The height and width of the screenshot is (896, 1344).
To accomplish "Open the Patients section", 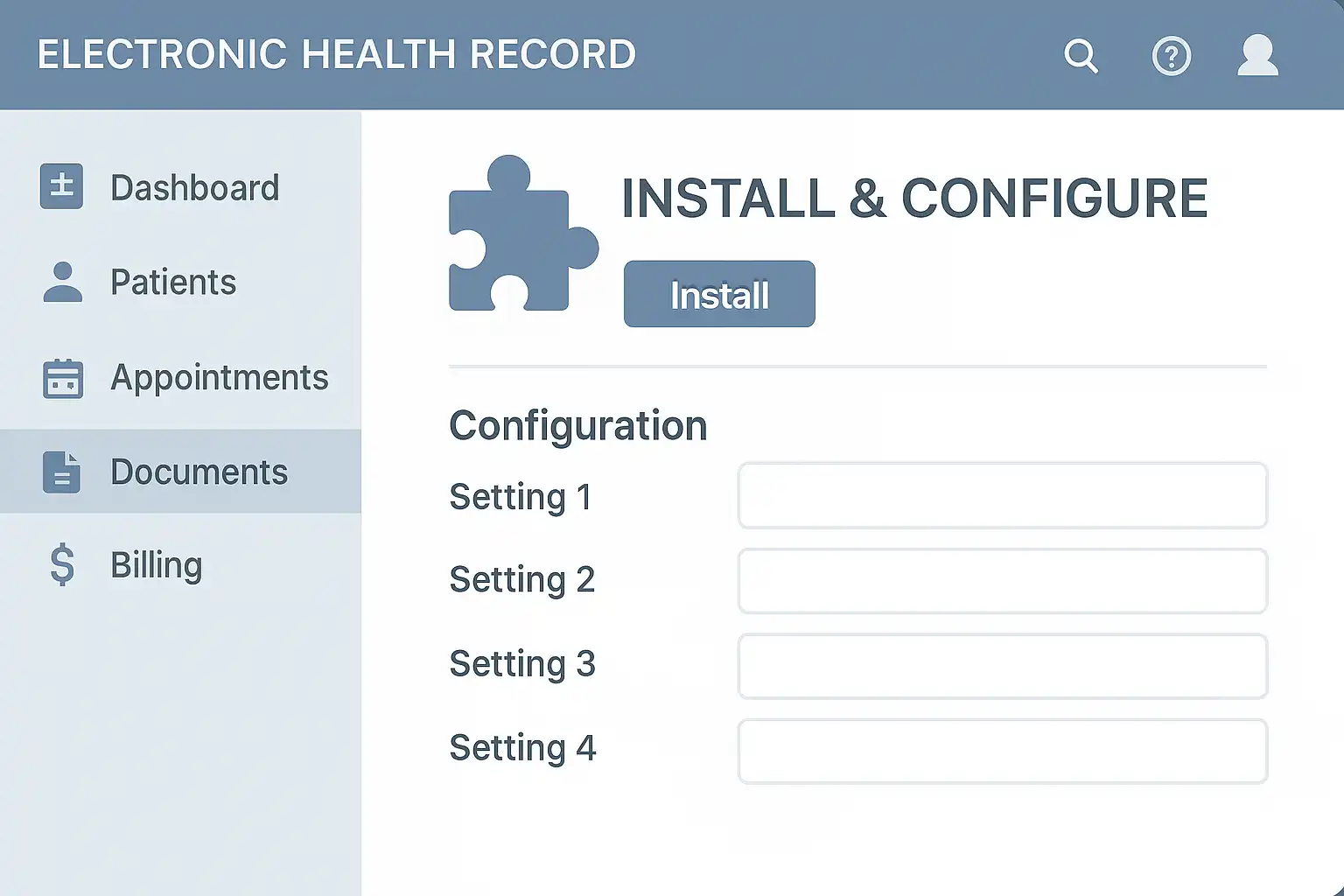I will pos(173,283).
